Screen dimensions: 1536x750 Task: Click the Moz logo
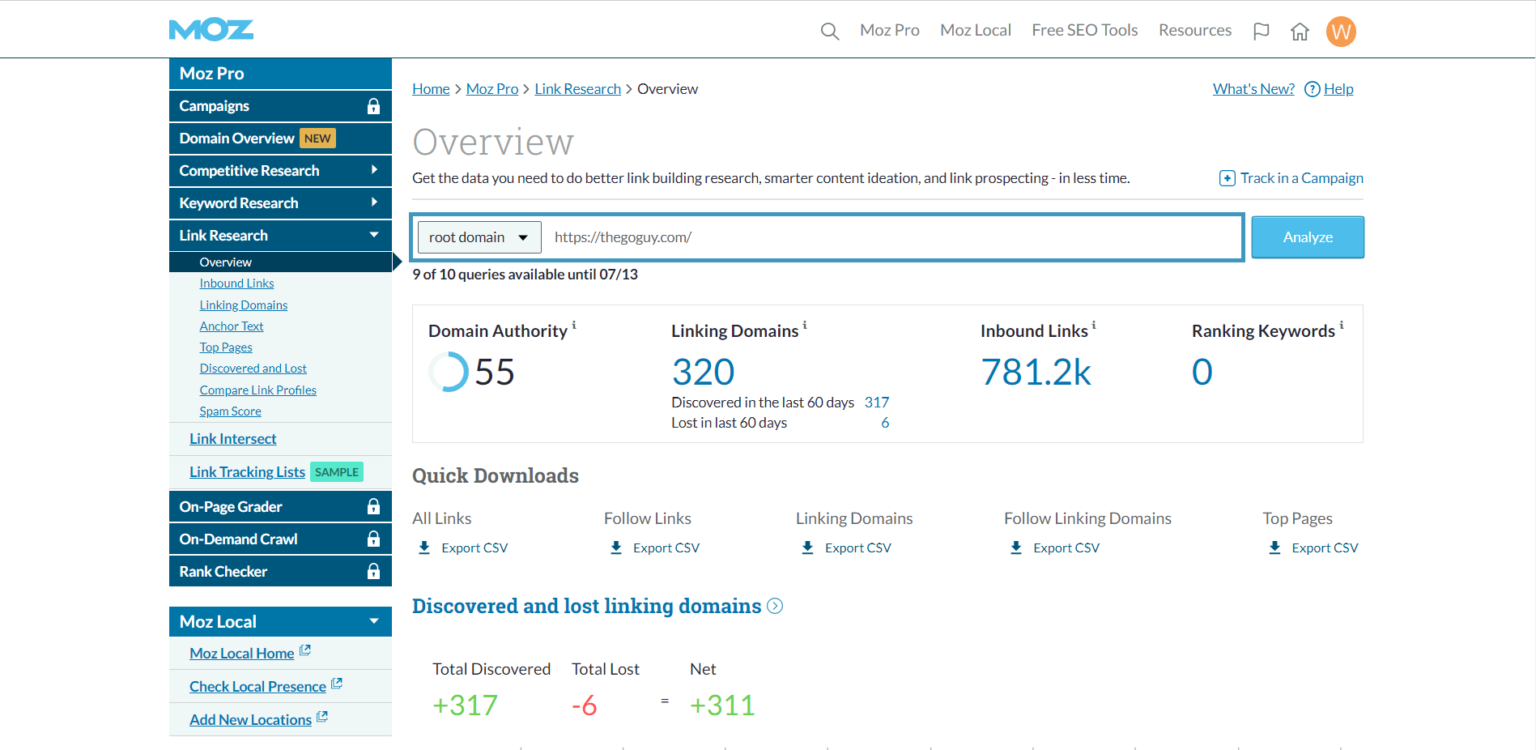(211, 30)
